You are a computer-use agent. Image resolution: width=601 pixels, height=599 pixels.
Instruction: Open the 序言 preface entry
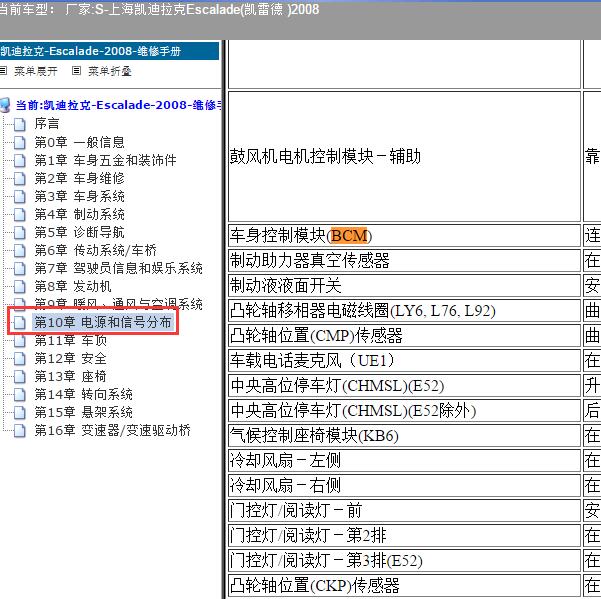point(47,123)
